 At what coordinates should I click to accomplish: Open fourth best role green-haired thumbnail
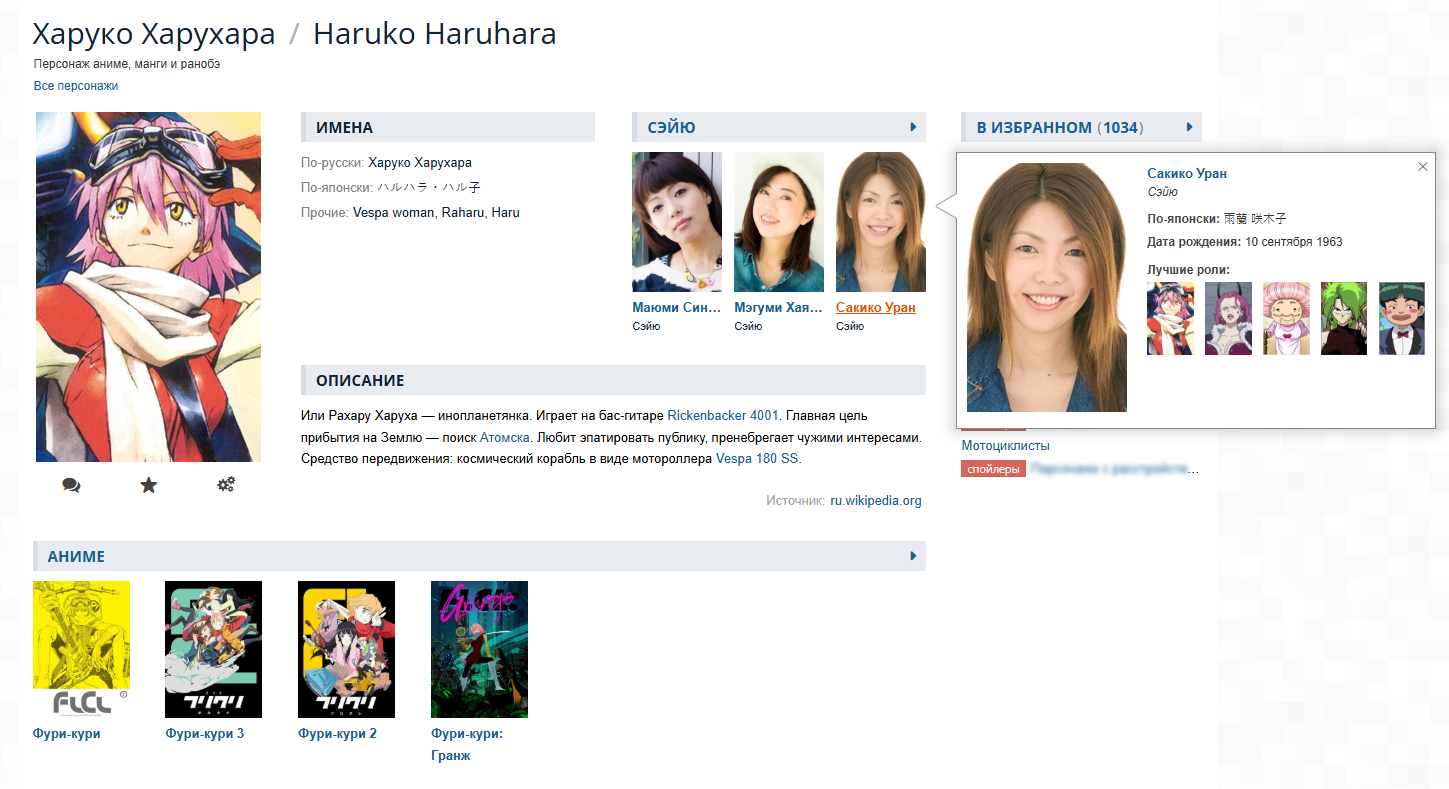pyautogui.click(x=1344, y=318)
